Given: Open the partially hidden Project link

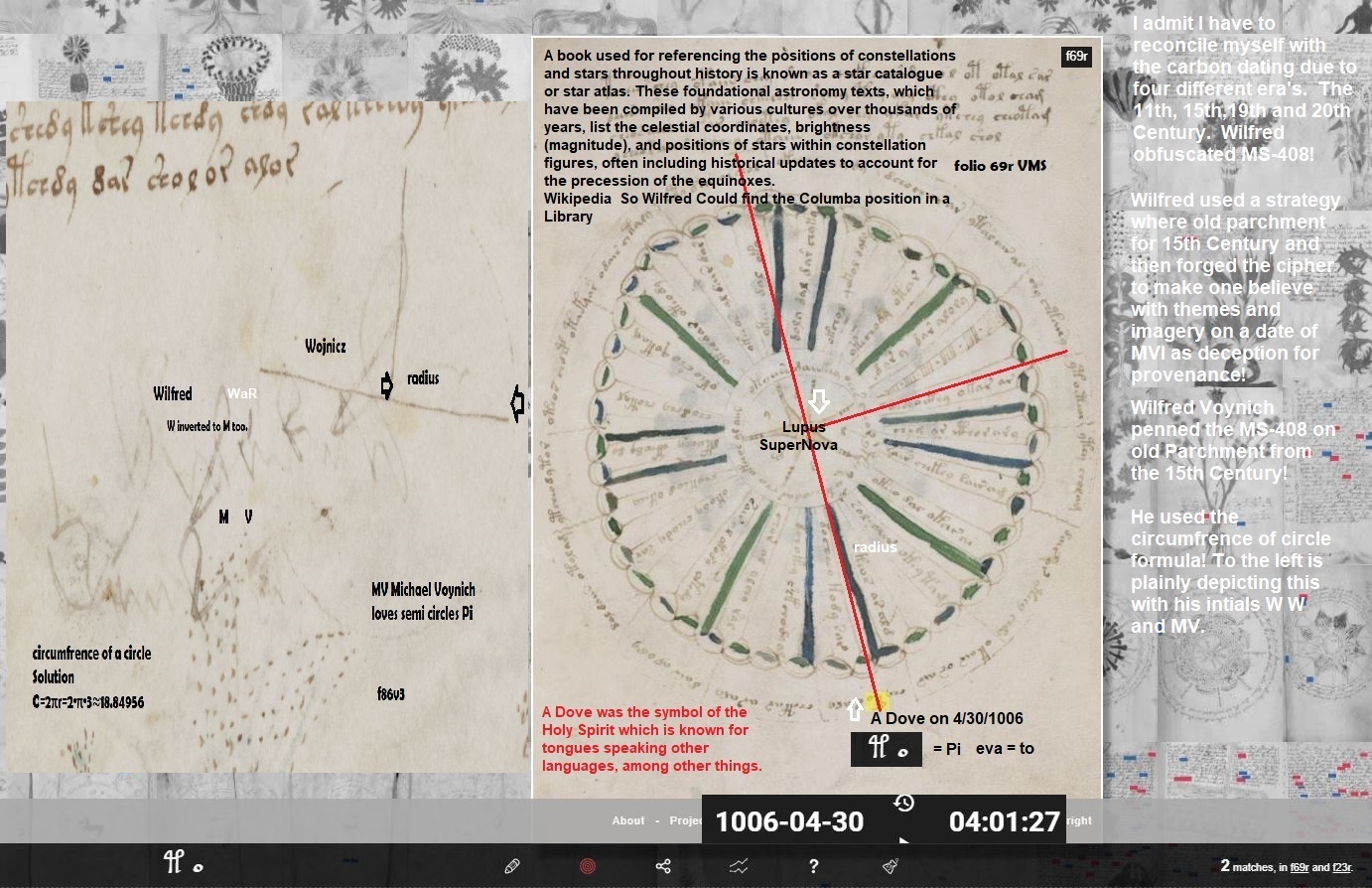Looking at the screenshot, I should [686, 820].
